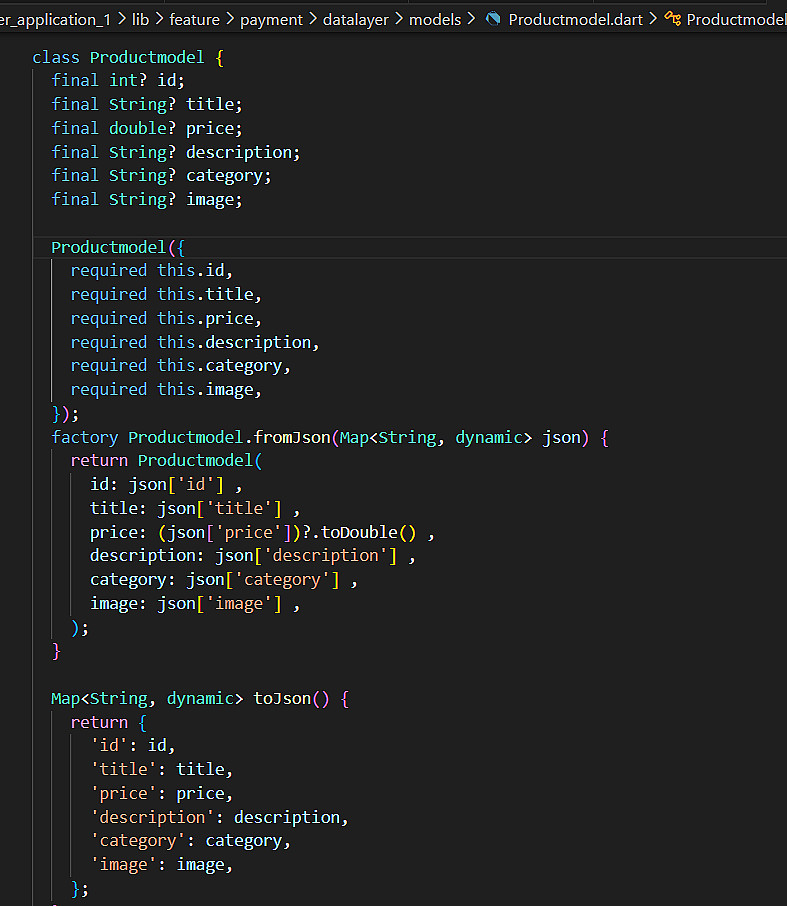Open the feature folder breadcrumb

point(195,19)
